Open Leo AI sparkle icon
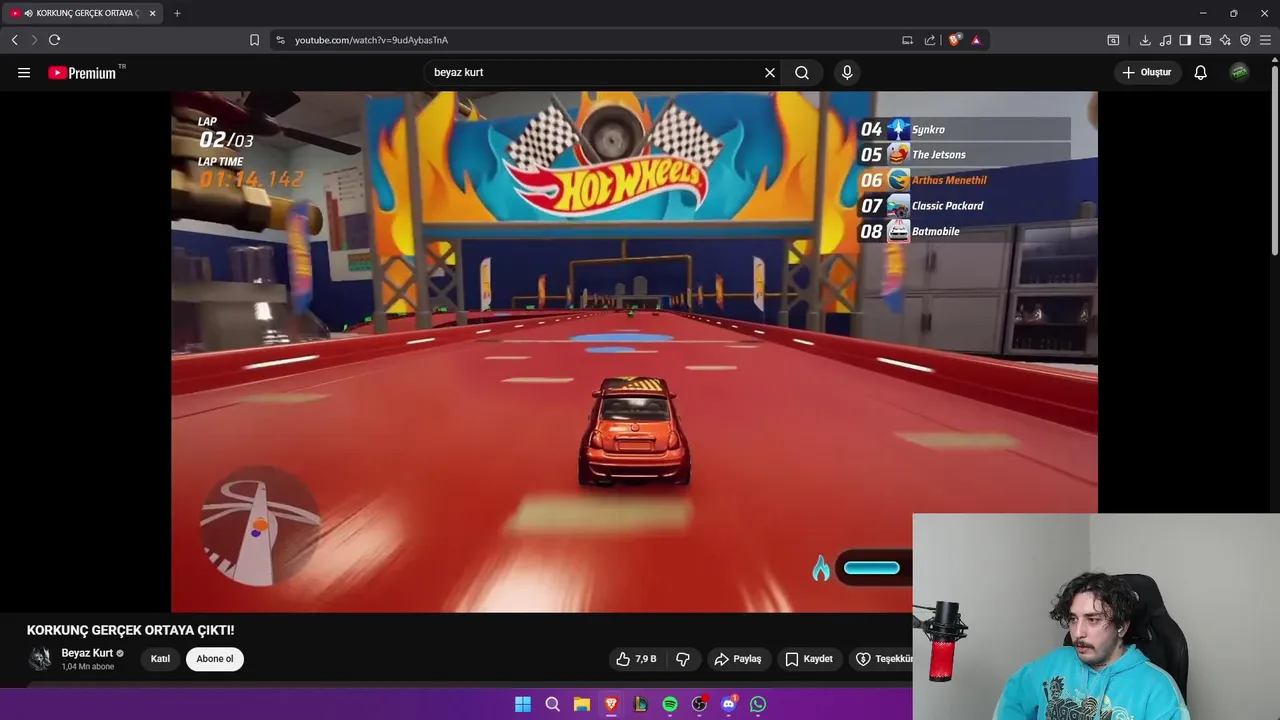This screenshot has height=720, width=1280. (x=1225, y=40)
